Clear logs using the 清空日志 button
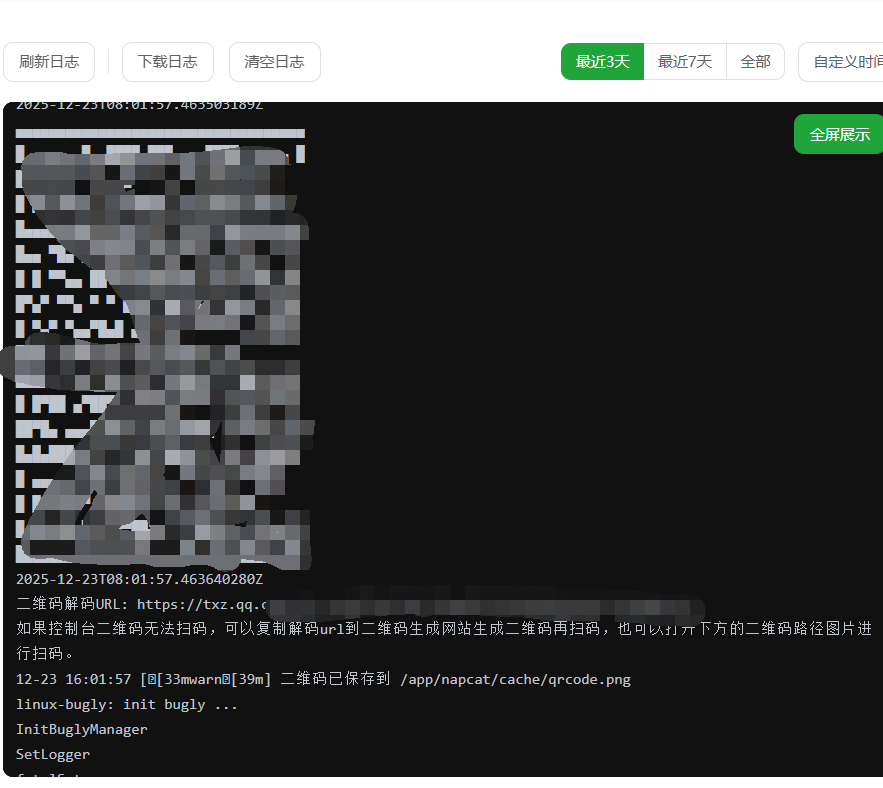 tap(275, 62)
